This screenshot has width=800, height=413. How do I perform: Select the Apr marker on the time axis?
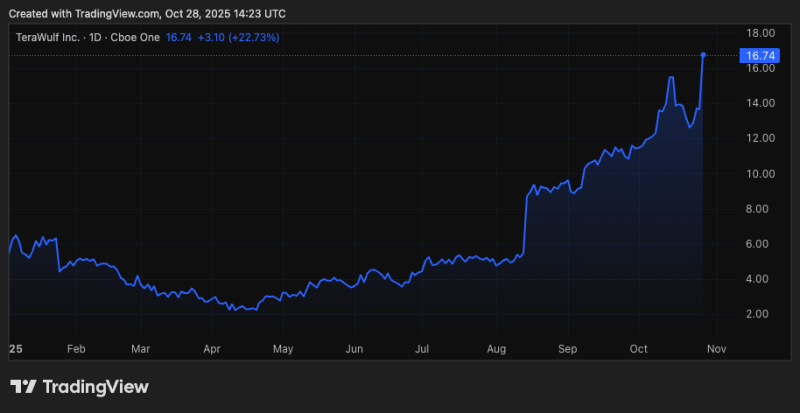211,349
